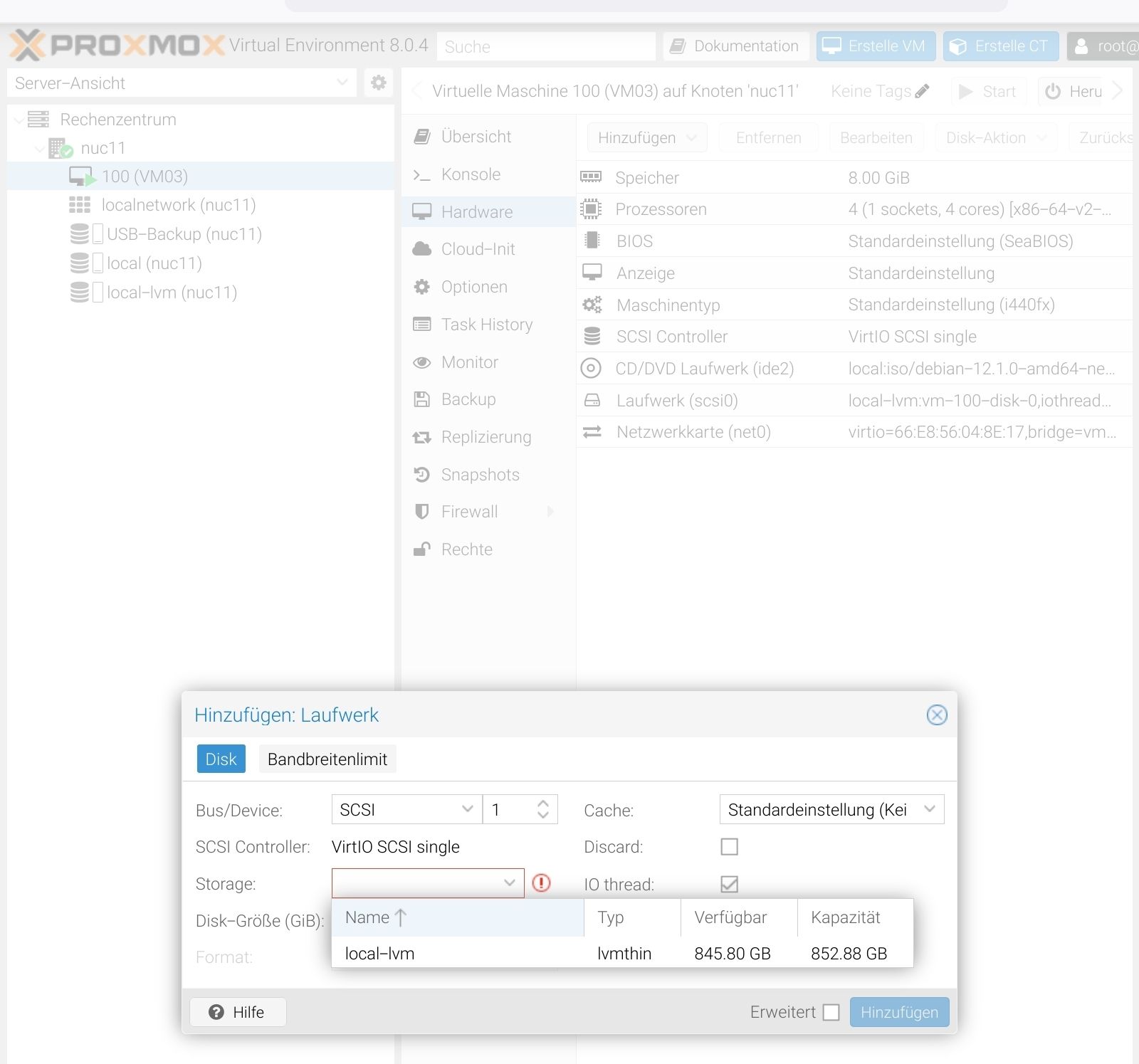Viewport: 1139px width, 1064px height.
Task: Expand the Firewall submenu arrow
Action: point(550,512)
